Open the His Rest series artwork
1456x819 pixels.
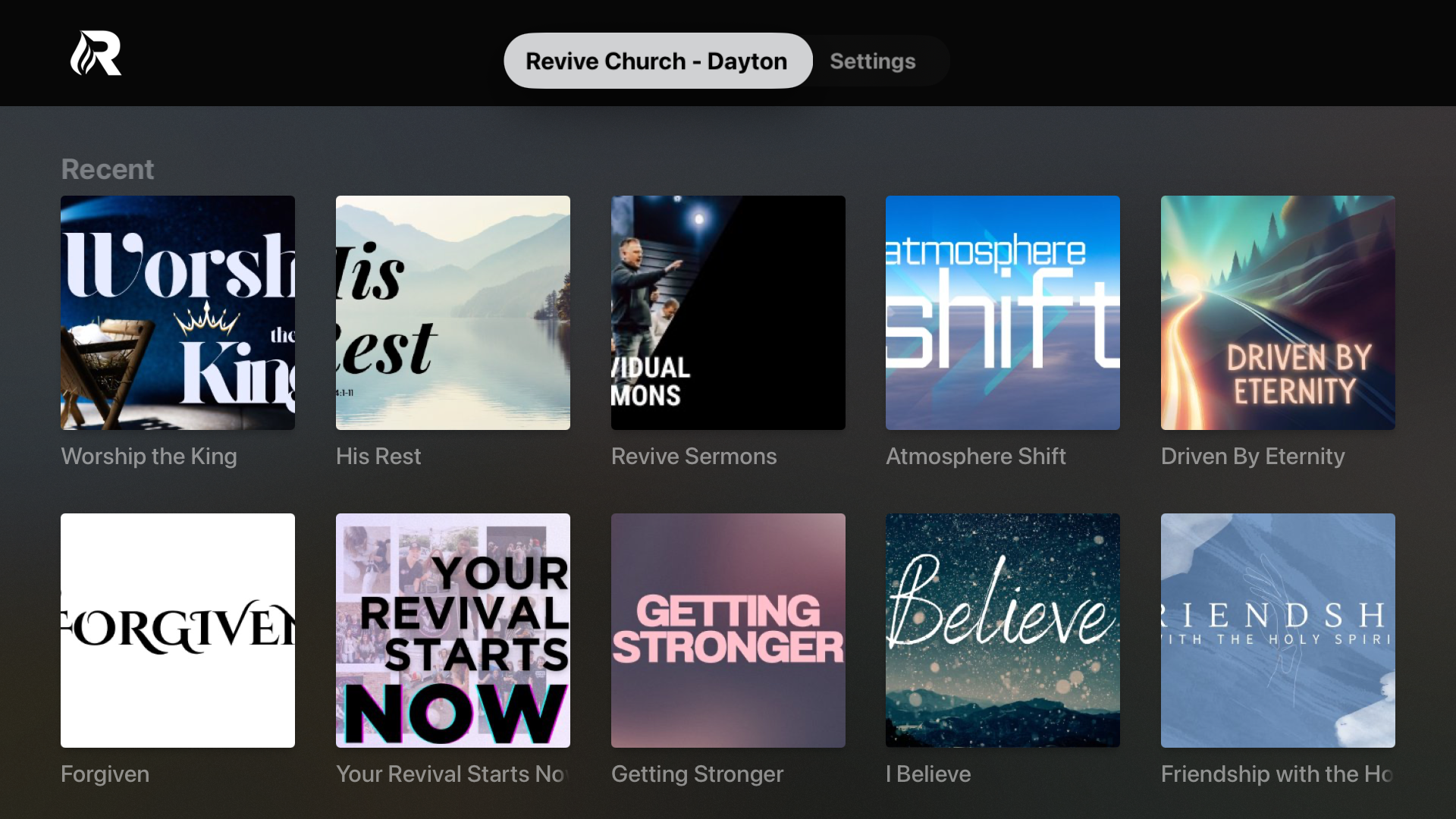click(x=453, y=312)
